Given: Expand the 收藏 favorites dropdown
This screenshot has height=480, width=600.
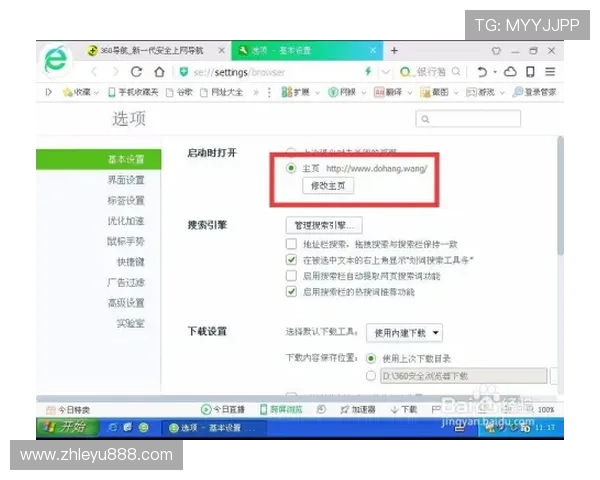Looking at the screenshot, I should tap(96, 92).
